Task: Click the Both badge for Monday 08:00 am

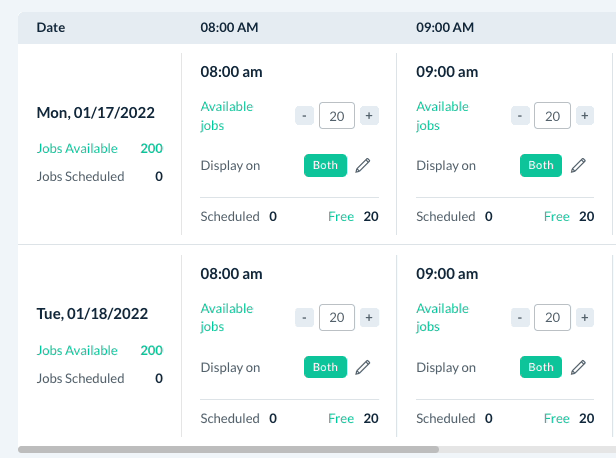Action: [325, 166]
